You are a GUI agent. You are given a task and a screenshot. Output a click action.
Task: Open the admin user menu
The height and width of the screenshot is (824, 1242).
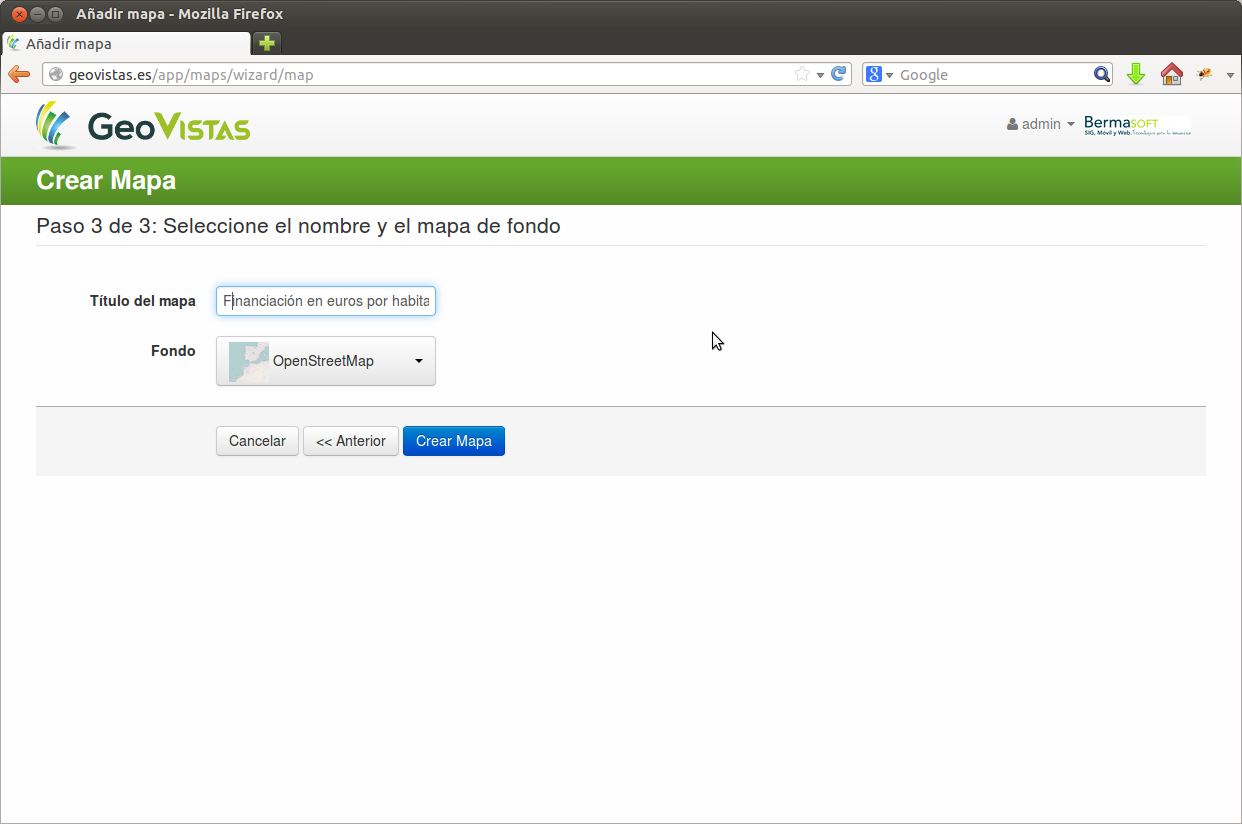(1041, 124)
